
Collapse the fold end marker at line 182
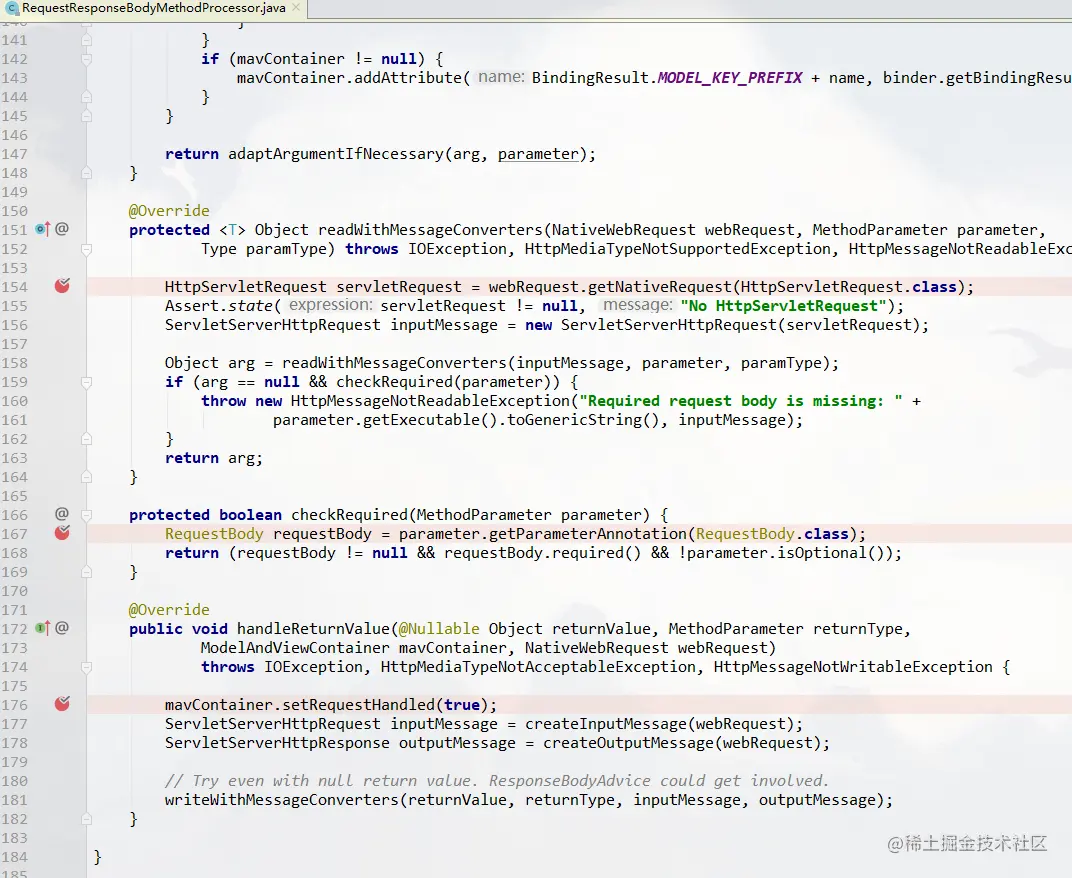tap(86, 819)
